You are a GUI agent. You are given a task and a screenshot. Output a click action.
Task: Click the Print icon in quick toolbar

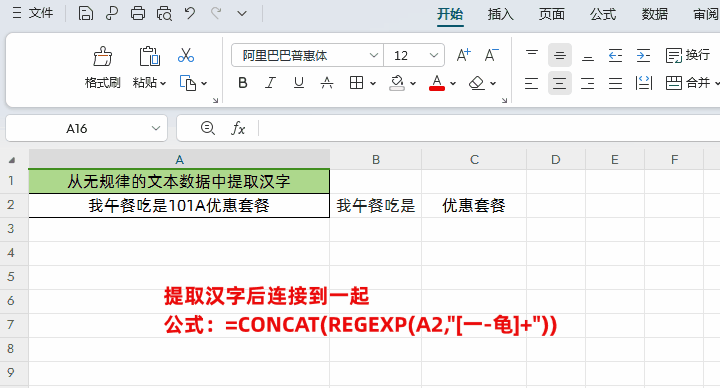coord(138,13)
